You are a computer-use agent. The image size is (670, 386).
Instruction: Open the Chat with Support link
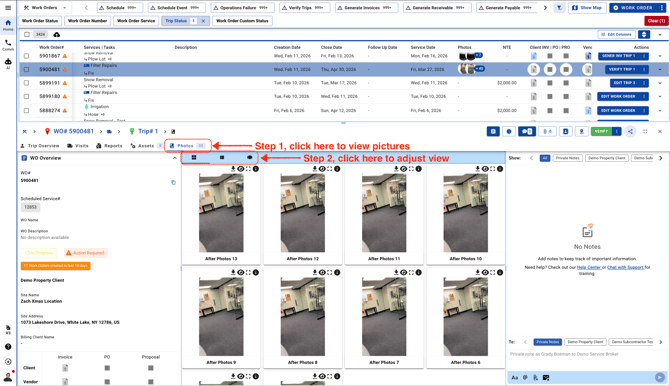[625, 267]
